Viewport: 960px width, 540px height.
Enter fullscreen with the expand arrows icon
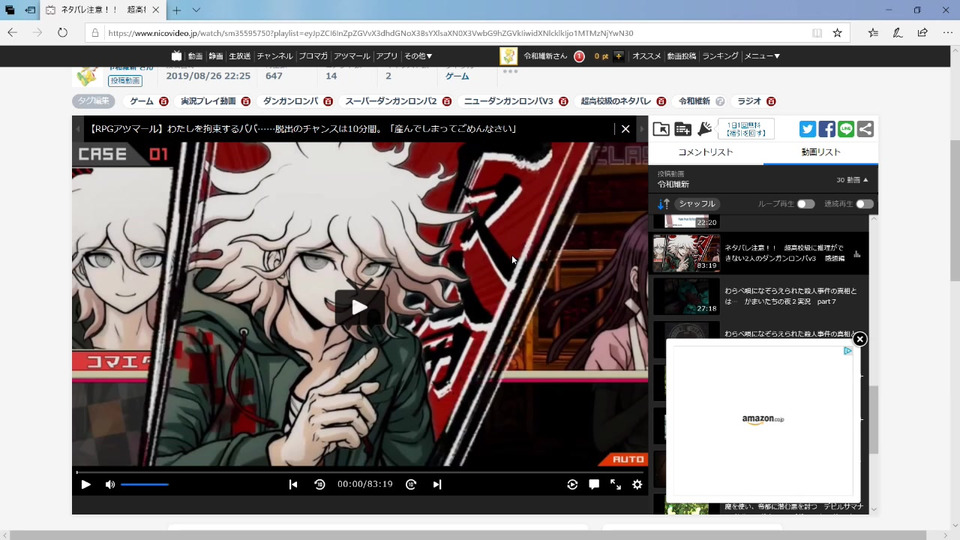615,484
